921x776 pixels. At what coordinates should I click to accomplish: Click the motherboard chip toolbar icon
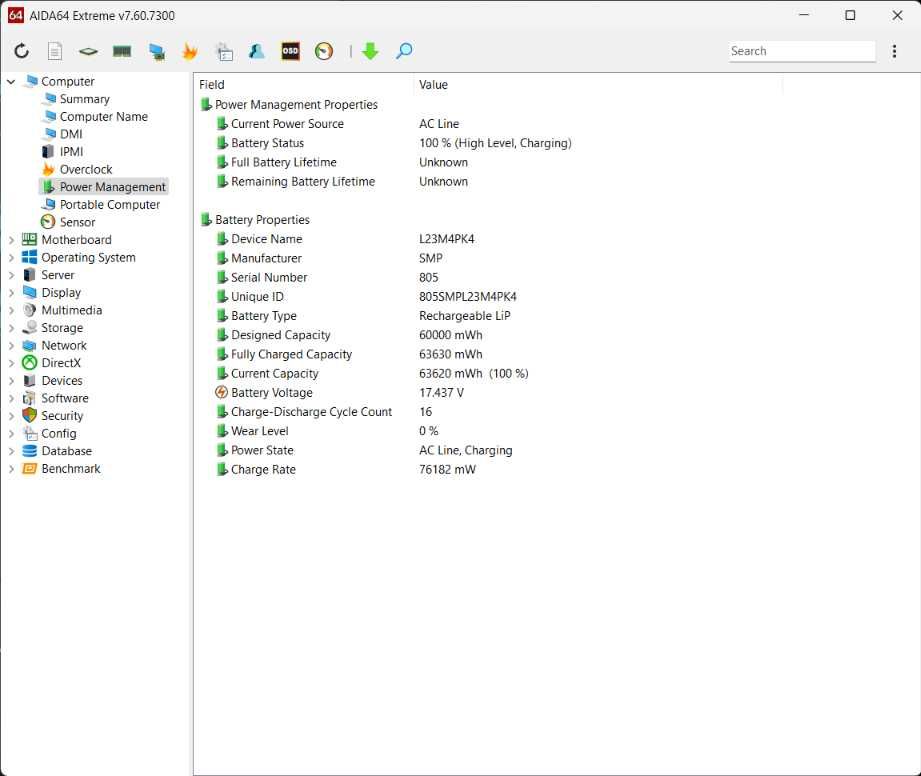click(x=88, y=52)
